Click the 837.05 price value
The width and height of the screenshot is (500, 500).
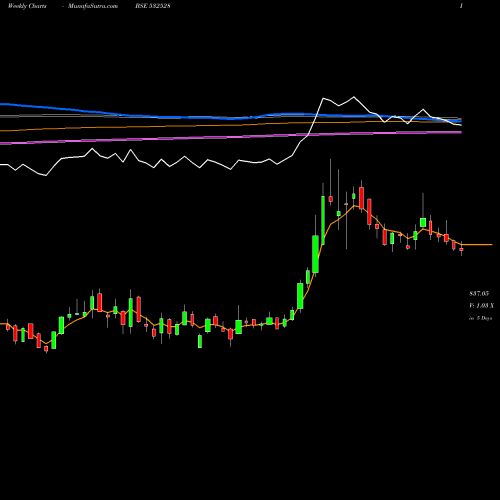click(x=479, y=294)
